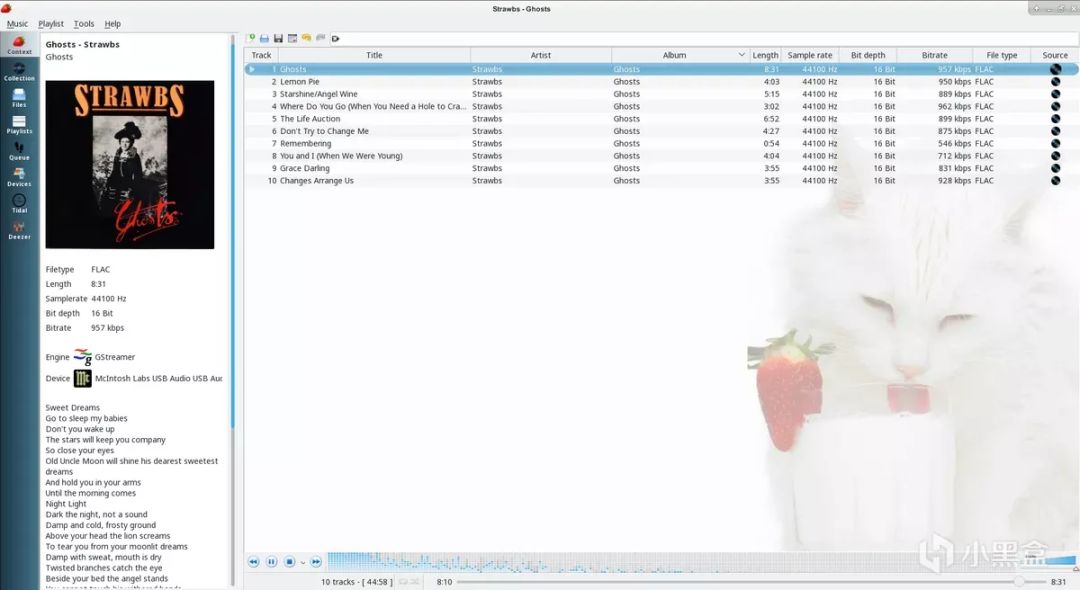
Task: Select track 3 Starshine/Angel Wine
Action: [661, 94]
